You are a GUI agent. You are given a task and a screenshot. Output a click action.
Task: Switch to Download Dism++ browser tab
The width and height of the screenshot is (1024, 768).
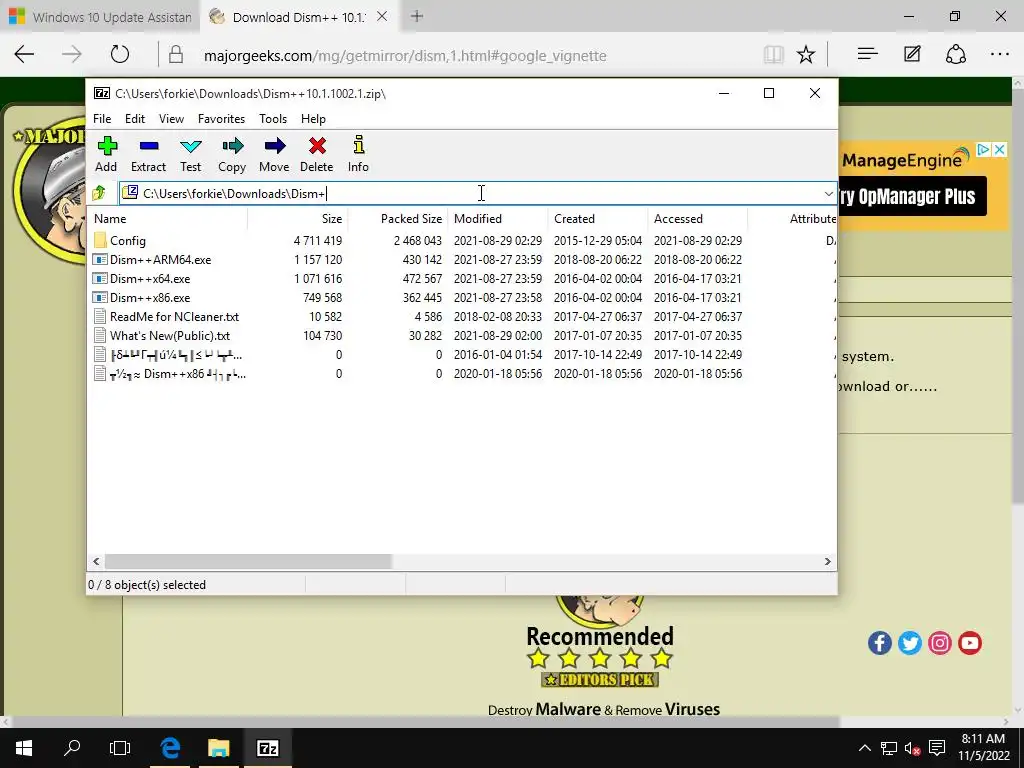coord(299,17)
